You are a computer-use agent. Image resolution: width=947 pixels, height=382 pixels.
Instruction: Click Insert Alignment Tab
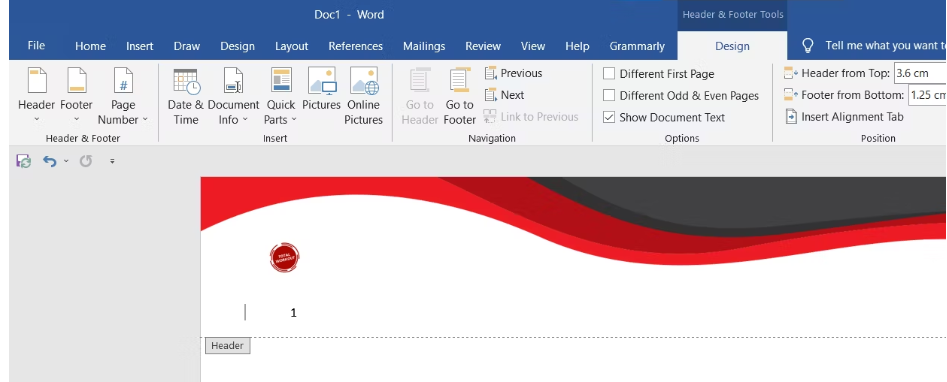(x=844, y=117)
